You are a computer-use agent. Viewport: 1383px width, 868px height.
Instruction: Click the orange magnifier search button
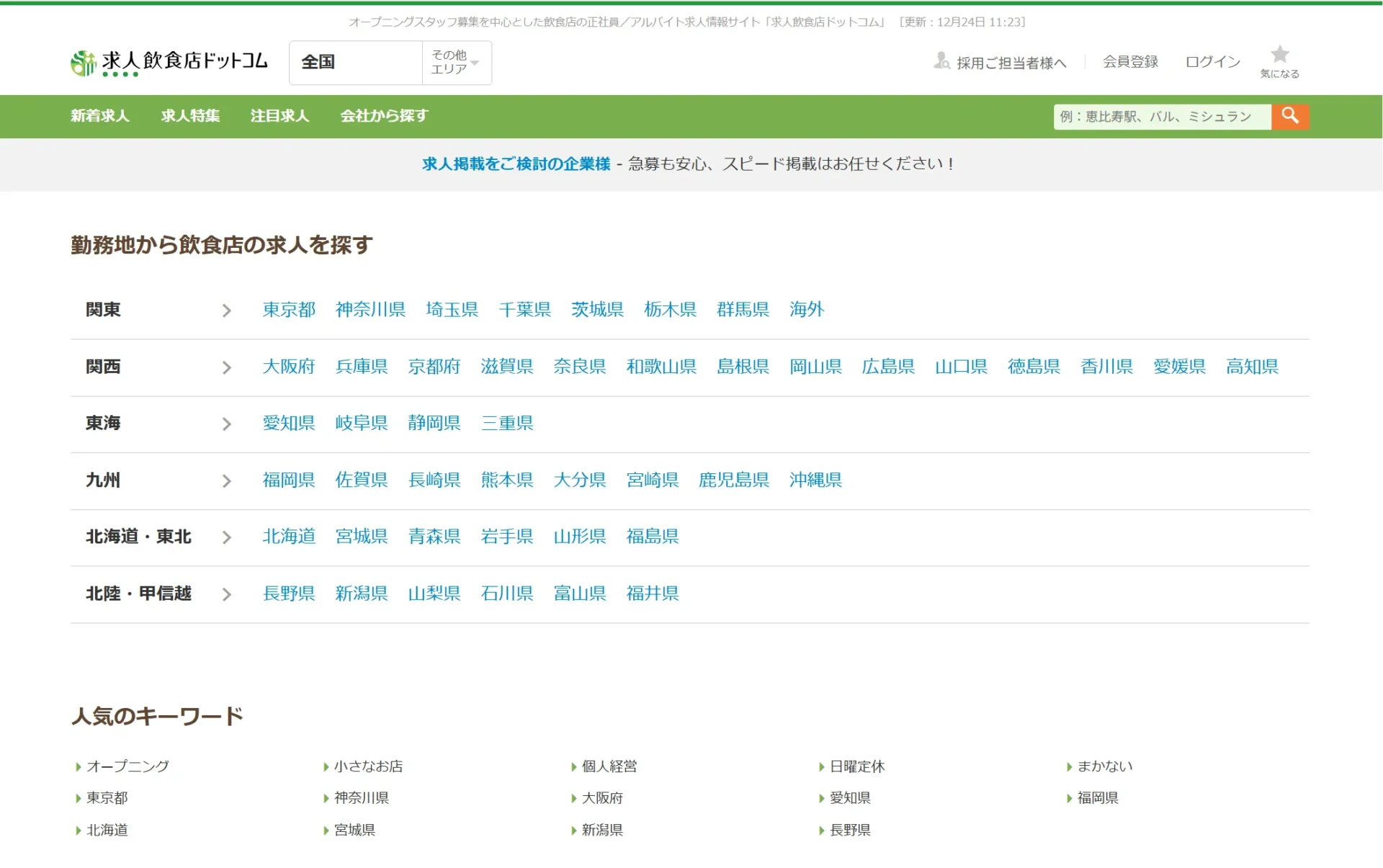[1289, 116]
